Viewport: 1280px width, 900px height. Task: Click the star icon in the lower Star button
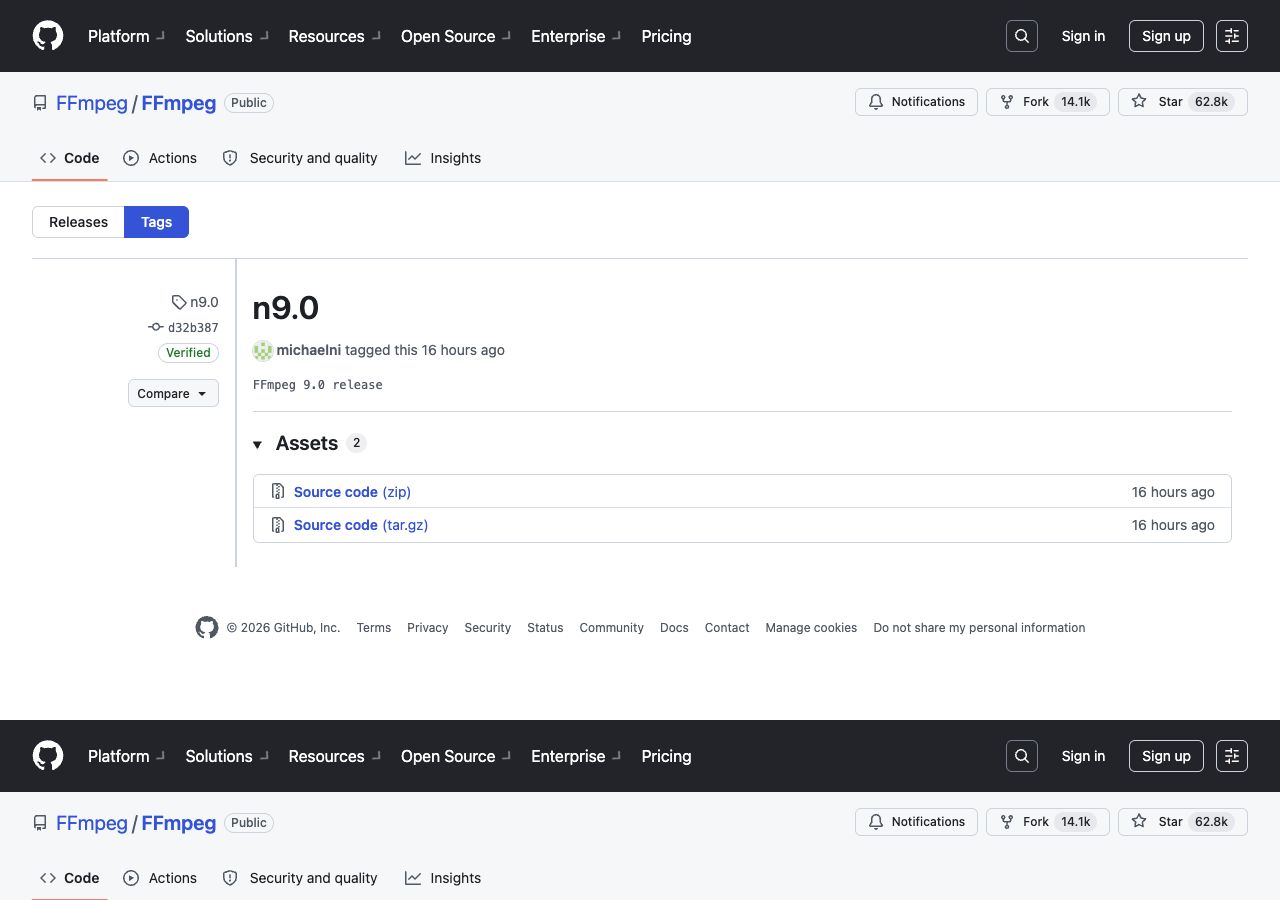click(1139, 822)
